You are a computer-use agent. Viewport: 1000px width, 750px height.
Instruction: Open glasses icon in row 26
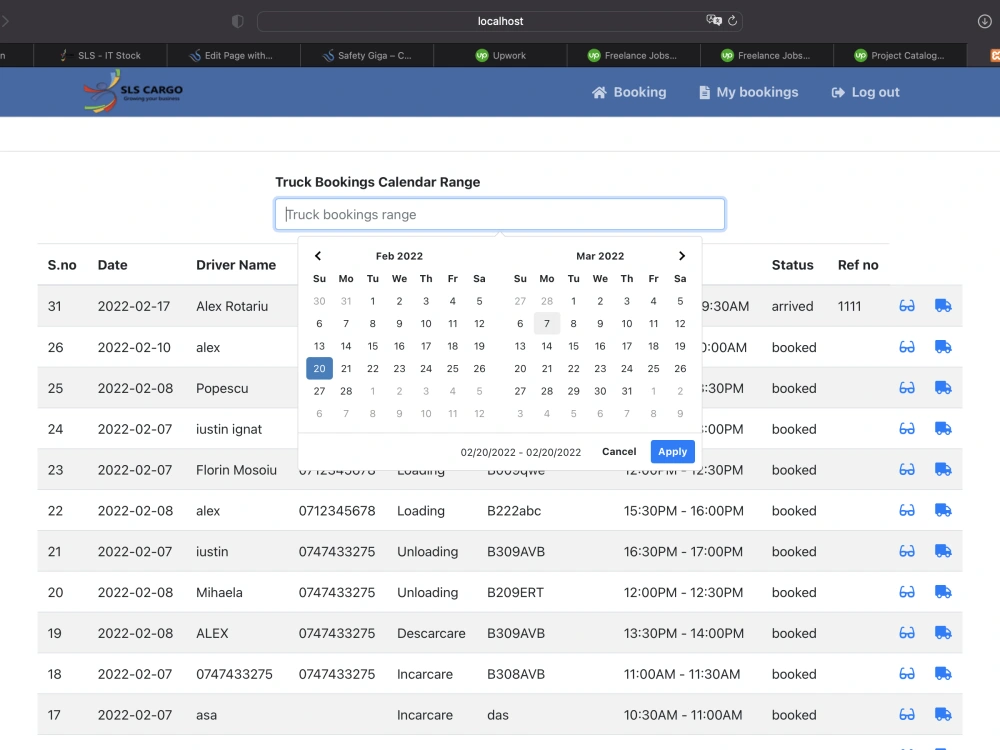(x=907, y=347)
